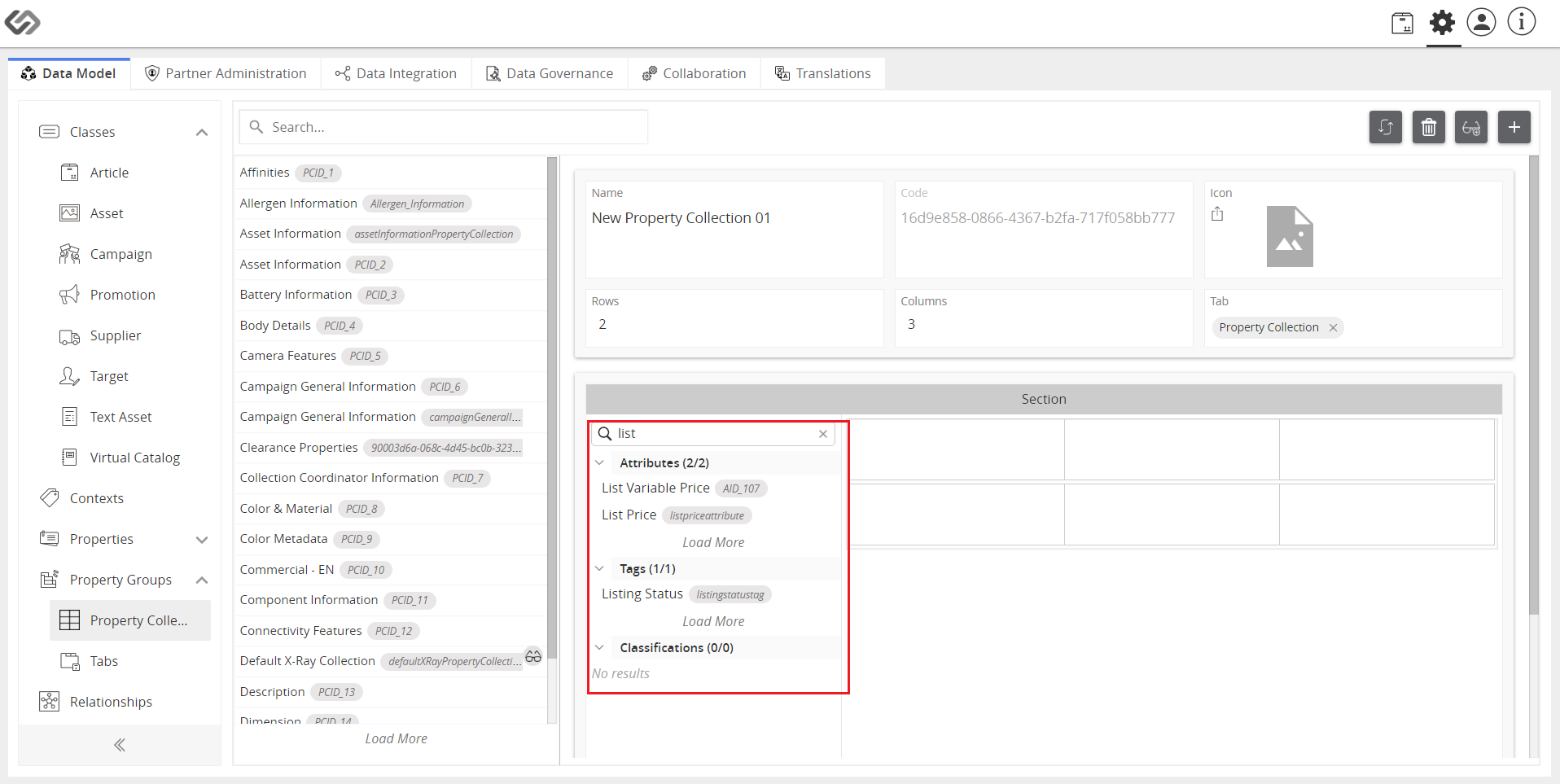Click the glasses preview toolbar button
The width and height of the screenshot is (1560, 784).
1471,127
